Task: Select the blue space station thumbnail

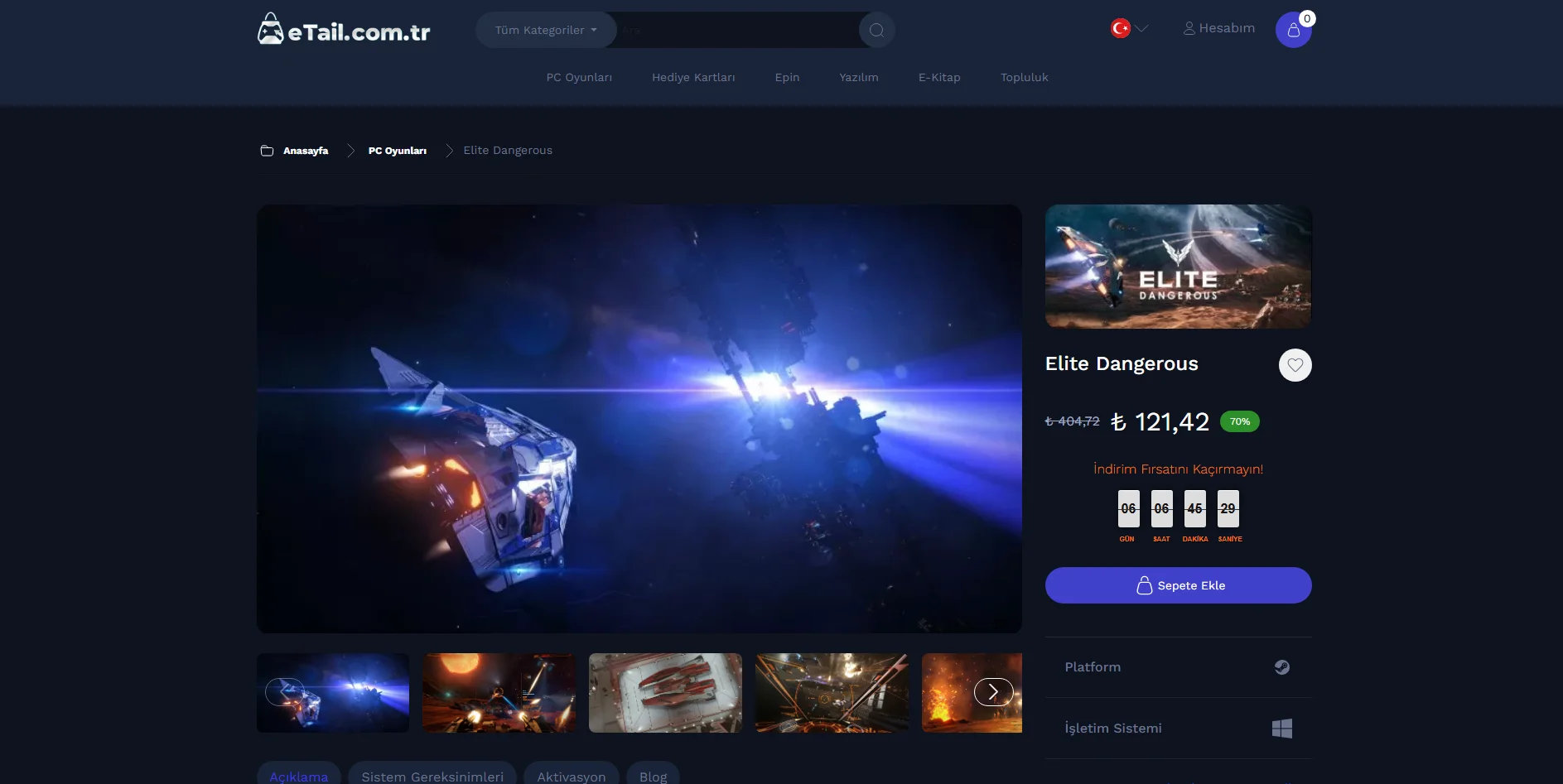Action: (x=333, y=693)
